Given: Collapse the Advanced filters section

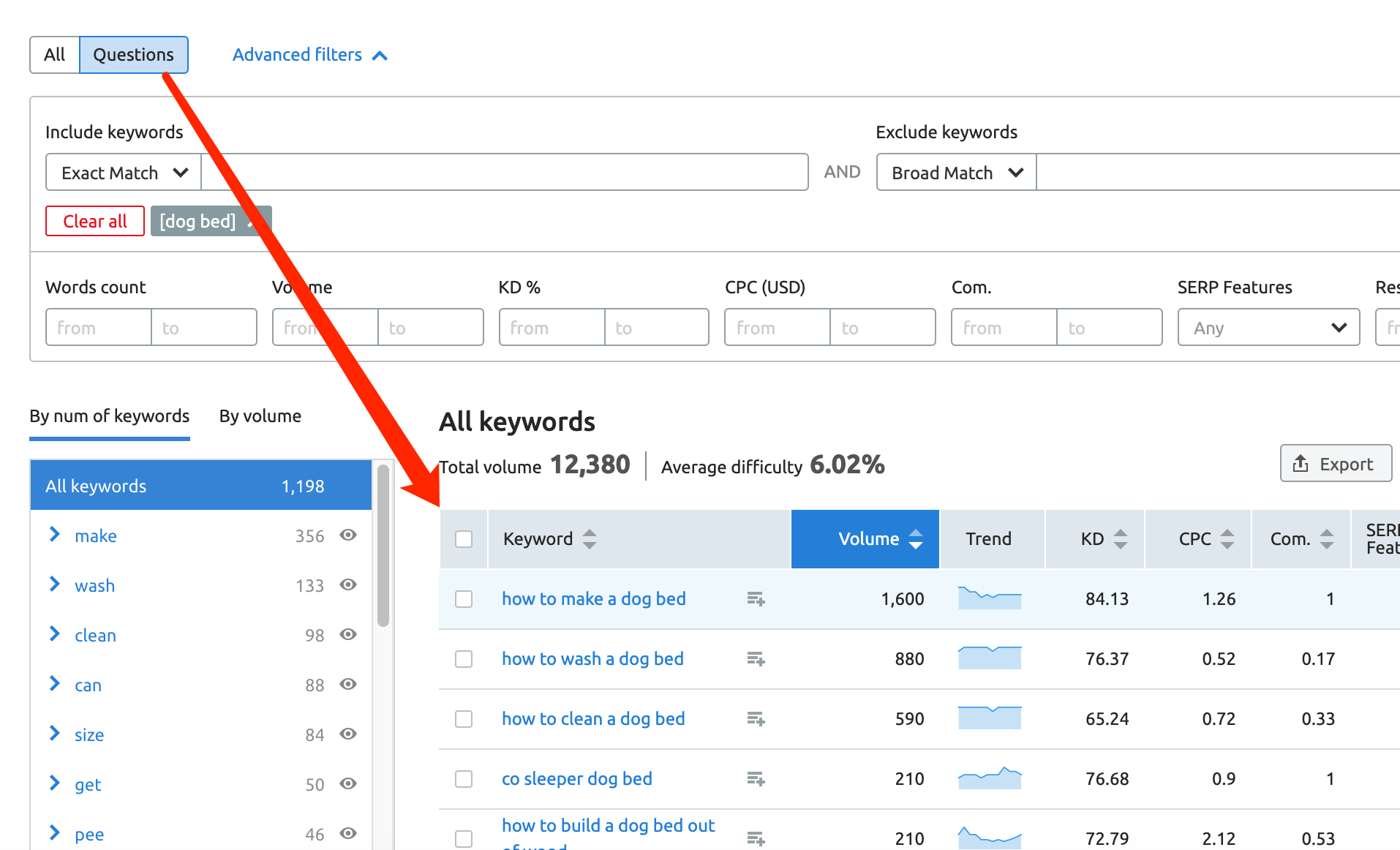Looking at the screenshot, I should [310, 55].
